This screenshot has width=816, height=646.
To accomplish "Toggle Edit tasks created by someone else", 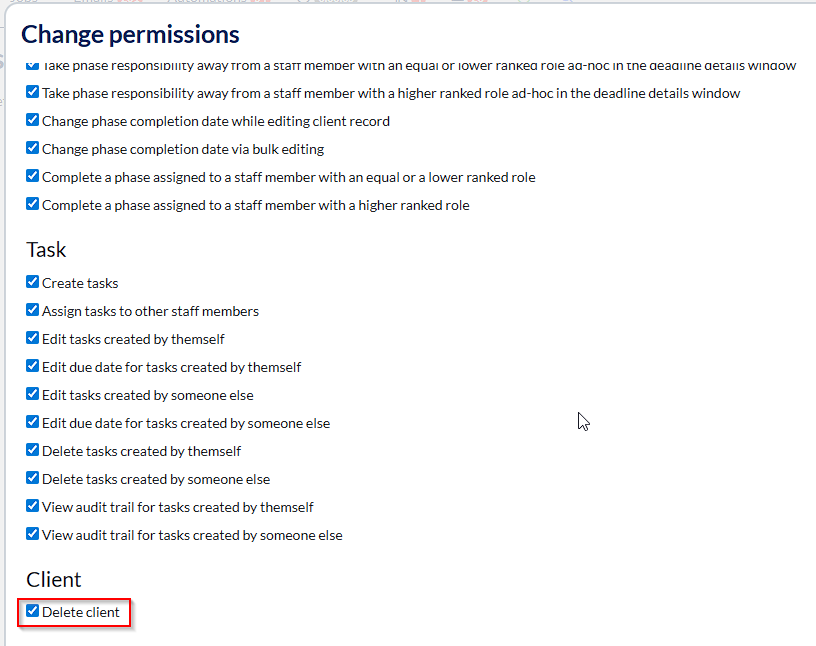I will click(33, 394).
